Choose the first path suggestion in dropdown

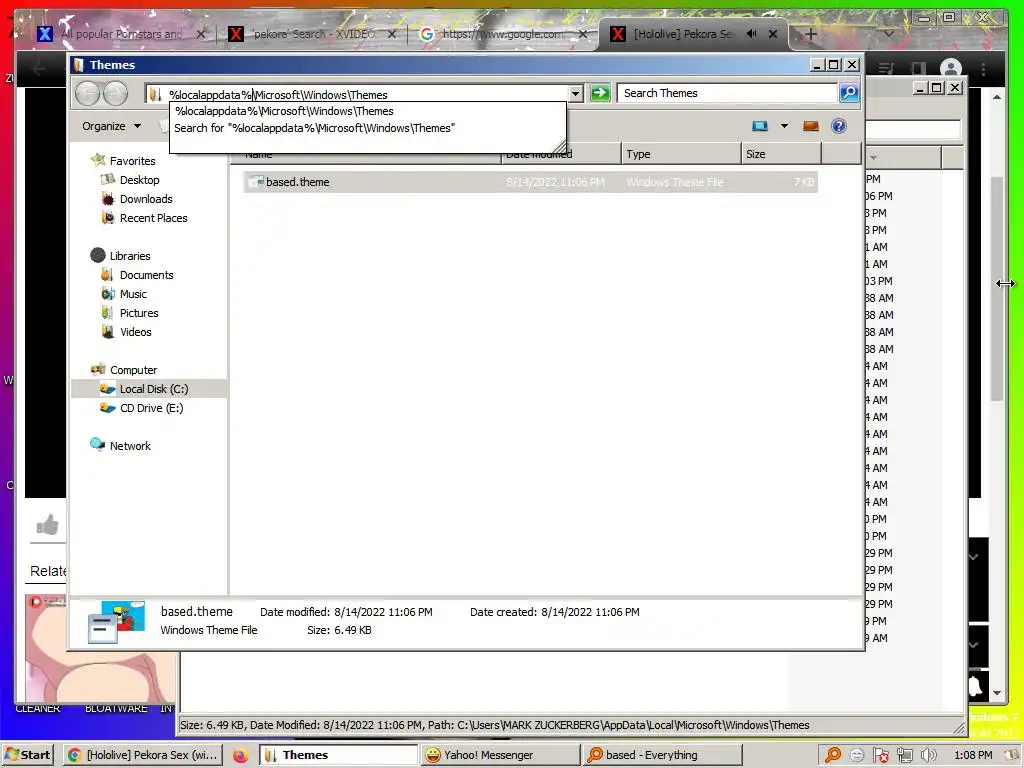click(367, 111)
